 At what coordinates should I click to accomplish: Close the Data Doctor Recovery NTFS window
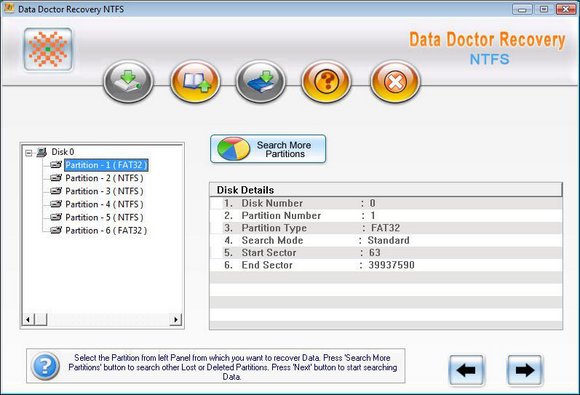pyautogui.click(x=566, y=9)
